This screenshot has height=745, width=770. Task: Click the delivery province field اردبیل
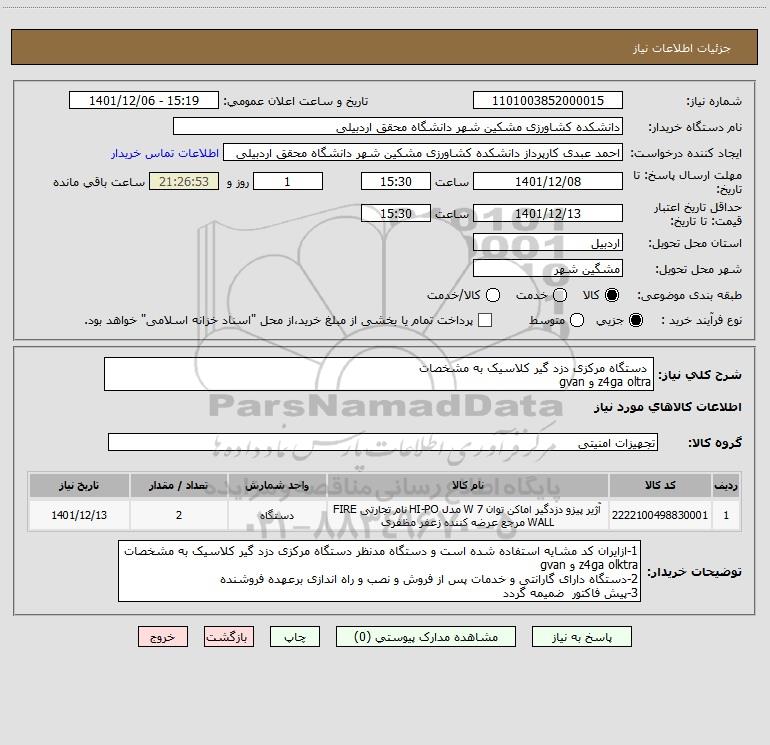point(548,243)
